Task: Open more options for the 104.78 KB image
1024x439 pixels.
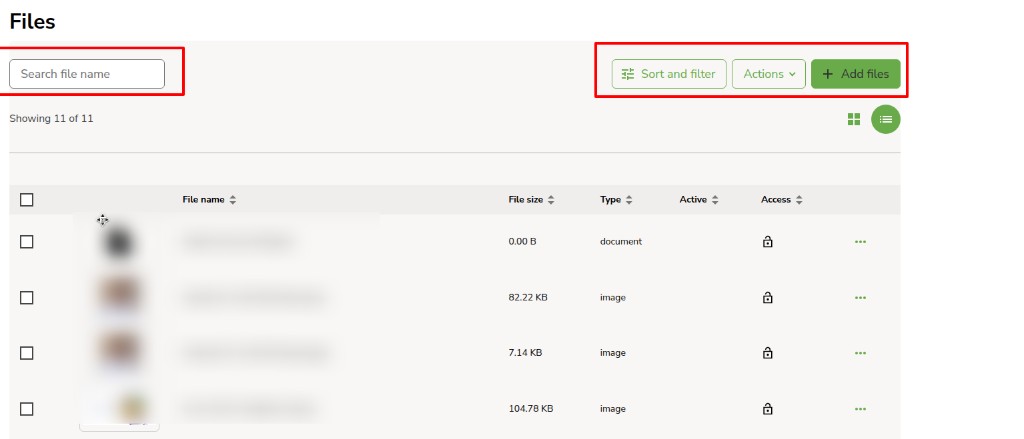Action: click(860, 409)
